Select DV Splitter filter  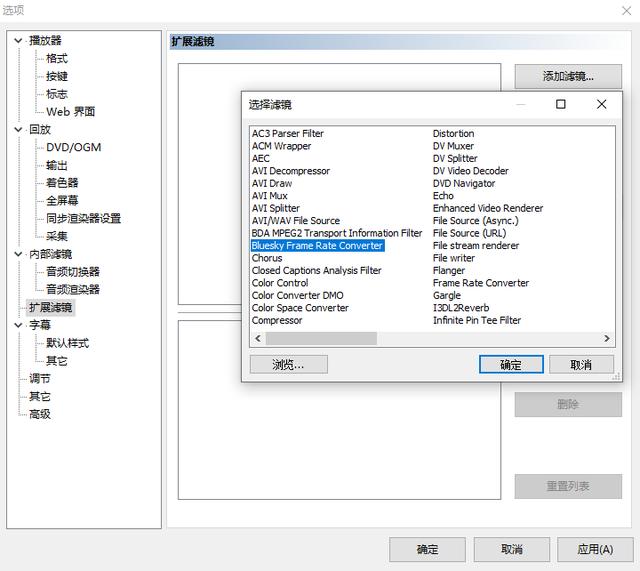tap(455, 158)
